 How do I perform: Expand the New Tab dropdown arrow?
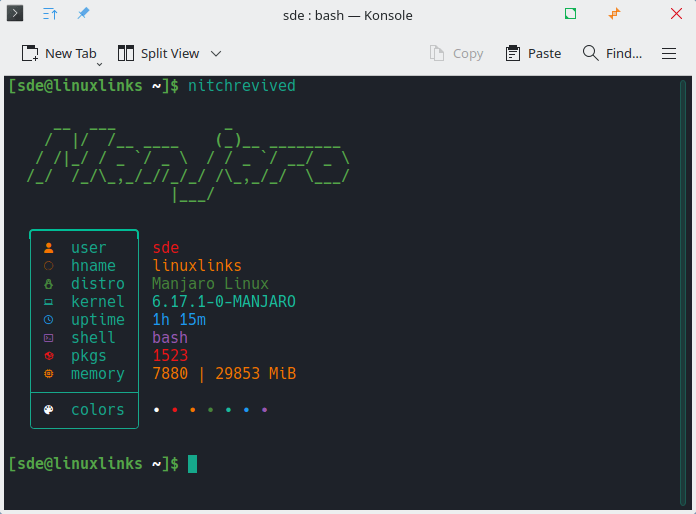tap(99, 63)
